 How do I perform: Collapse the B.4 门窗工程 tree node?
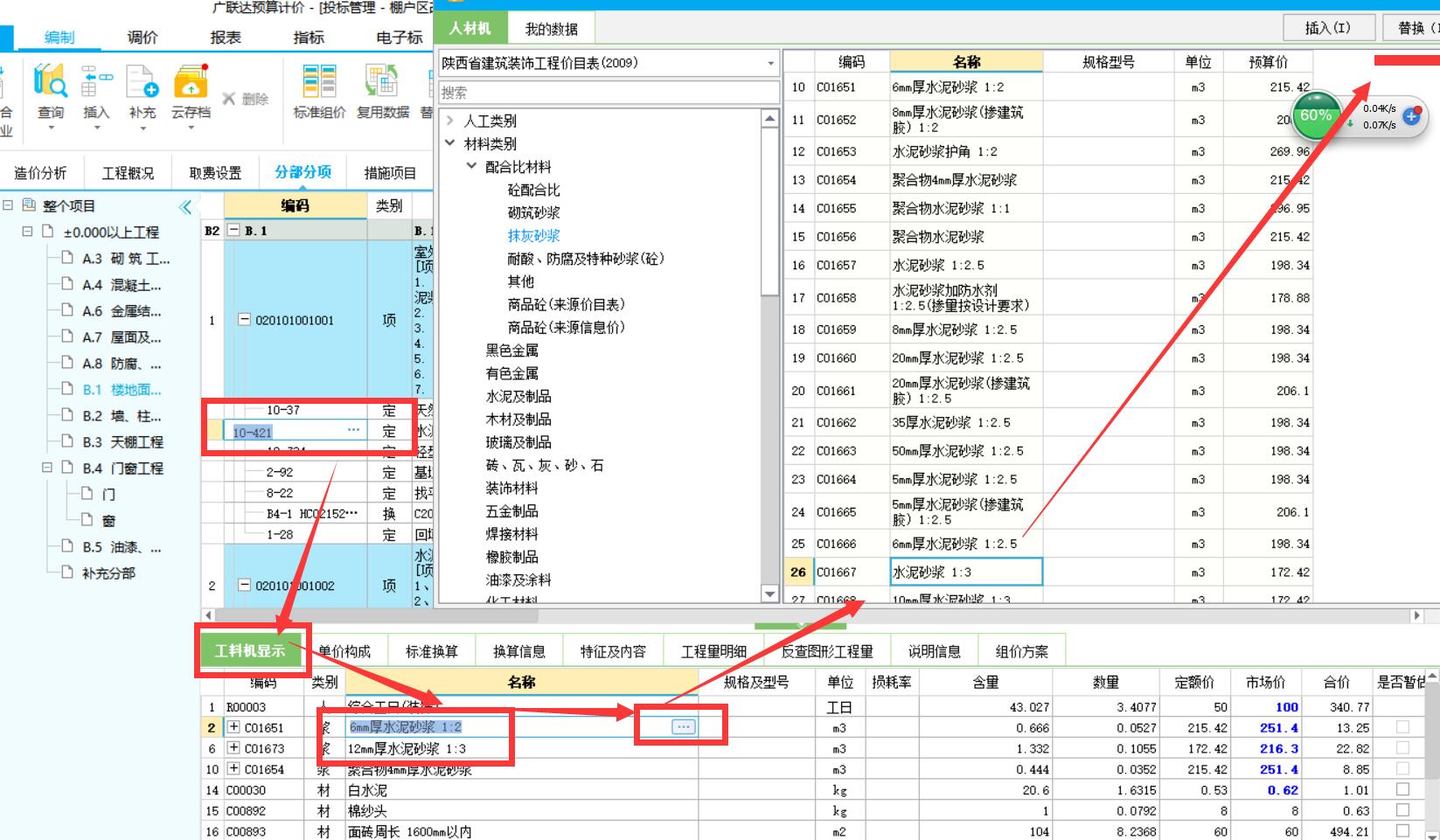(x=47, y=468)
